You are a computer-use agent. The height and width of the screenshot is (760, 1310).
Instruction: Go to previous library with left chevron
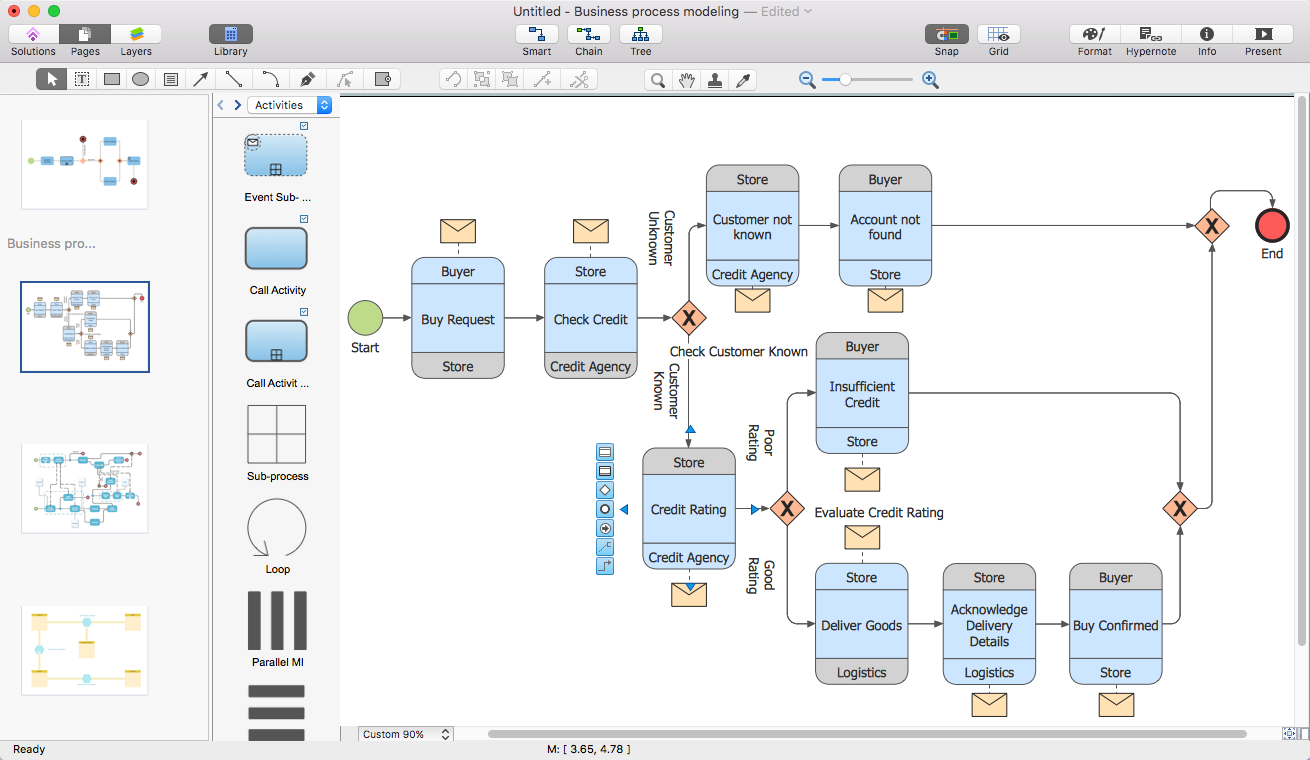pyautogui.click(x=221, y=105)
